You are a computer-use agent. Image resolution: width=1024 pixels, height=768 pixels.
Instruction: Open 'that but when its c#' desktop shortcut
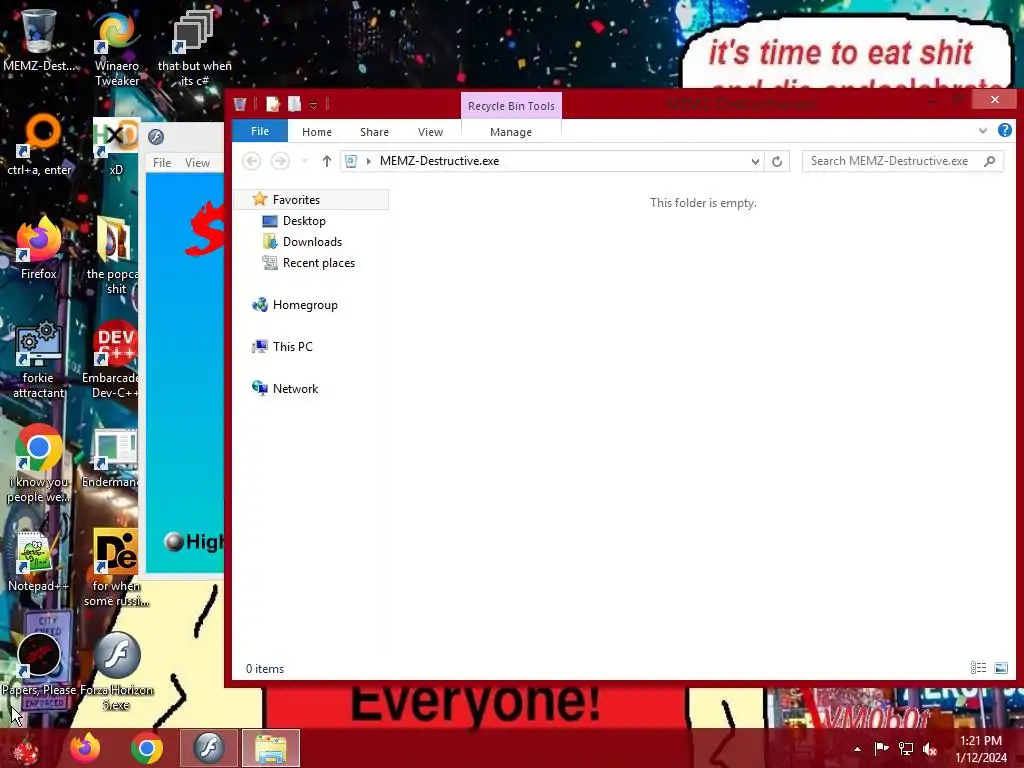point(194,49)
